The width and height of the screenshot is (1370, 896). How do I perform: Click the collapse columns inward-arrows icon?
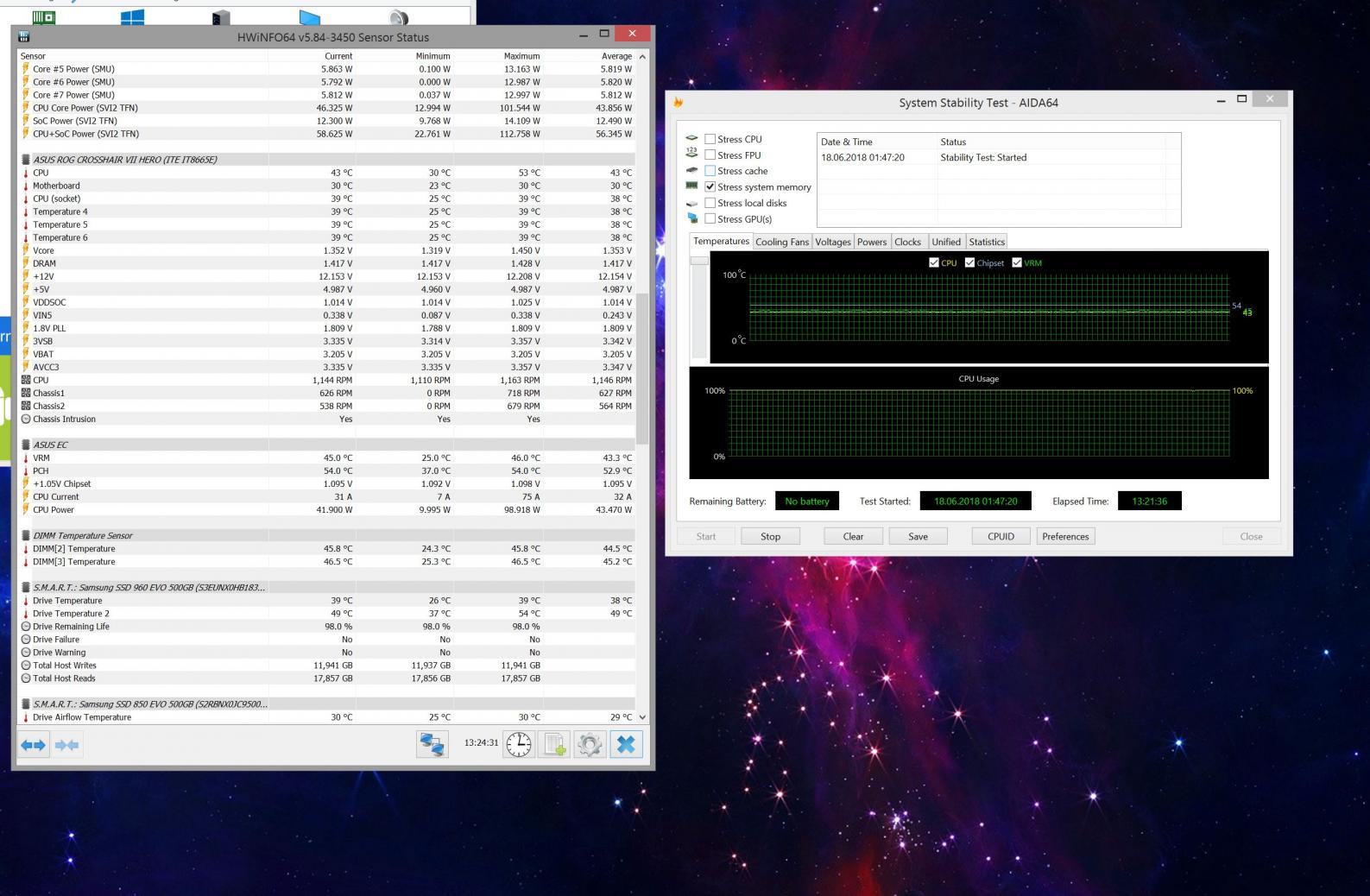pyautogui.click(x=67, y=744)
